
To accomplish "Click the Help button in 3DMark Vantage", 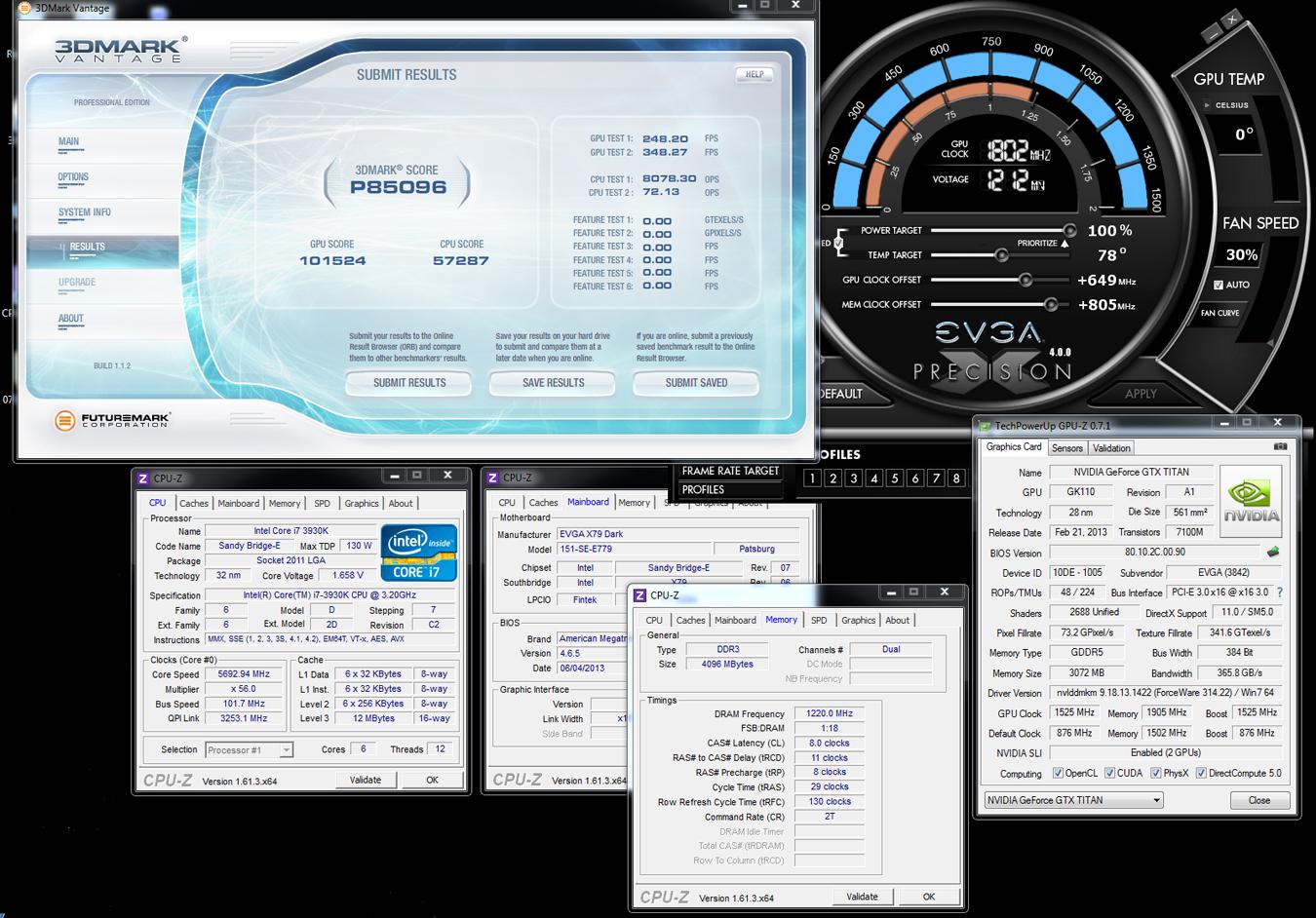I will [x=755, y=74].
